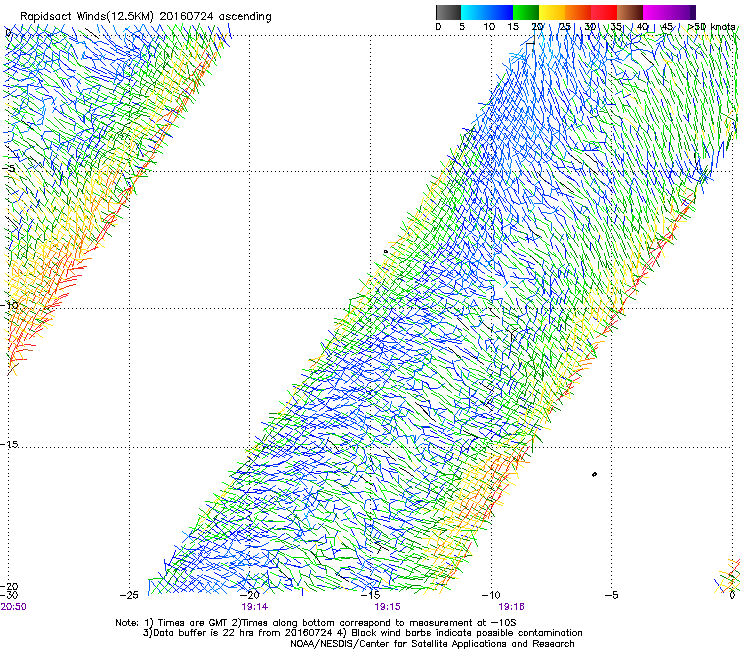Click the orange 25-30 knots legend segment
740x650 pixels.
tap(578, 12)
